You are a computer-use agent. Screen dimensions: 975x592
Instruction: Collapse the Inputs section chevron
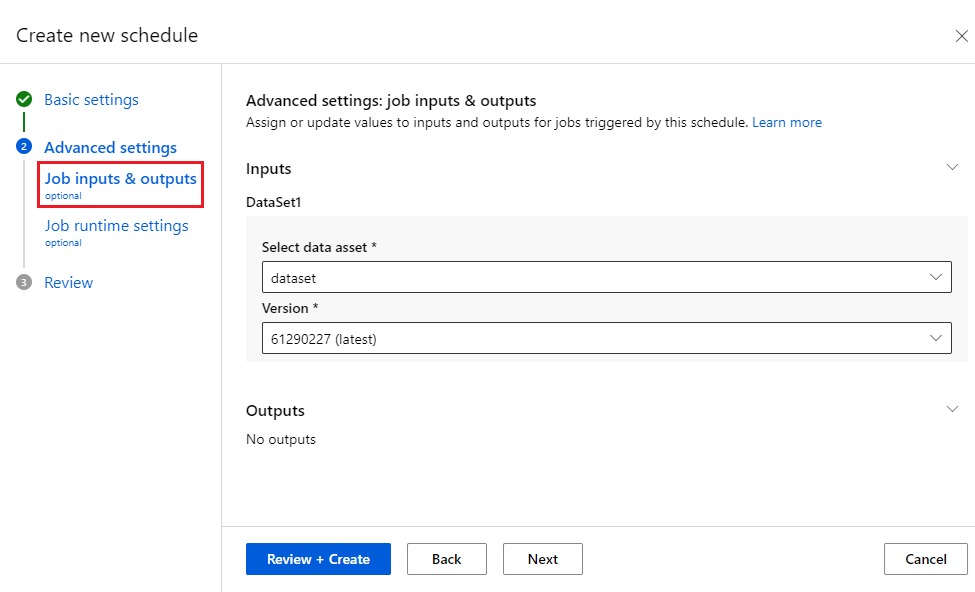tap(952, 167)
